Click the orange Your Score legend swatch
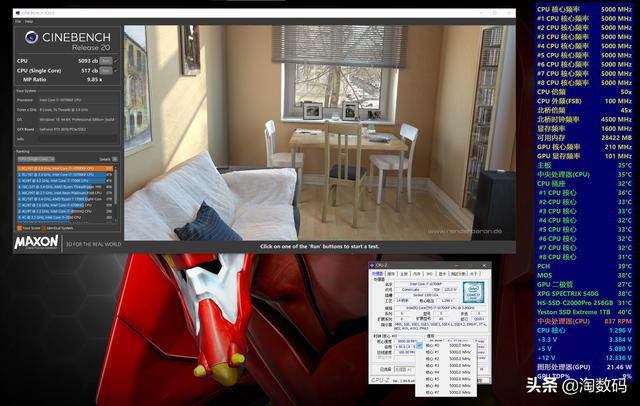The image size is (640, 406). [19, 228]
